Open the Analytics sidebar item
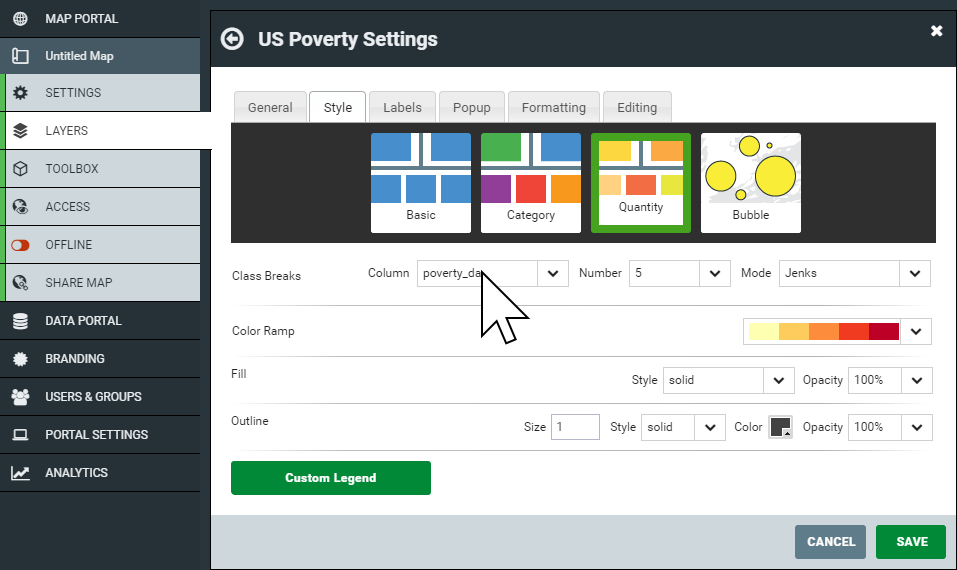Image resolution: width=957 pixels, height=570 pixels. pyautogui.click(x=100, y=473)
